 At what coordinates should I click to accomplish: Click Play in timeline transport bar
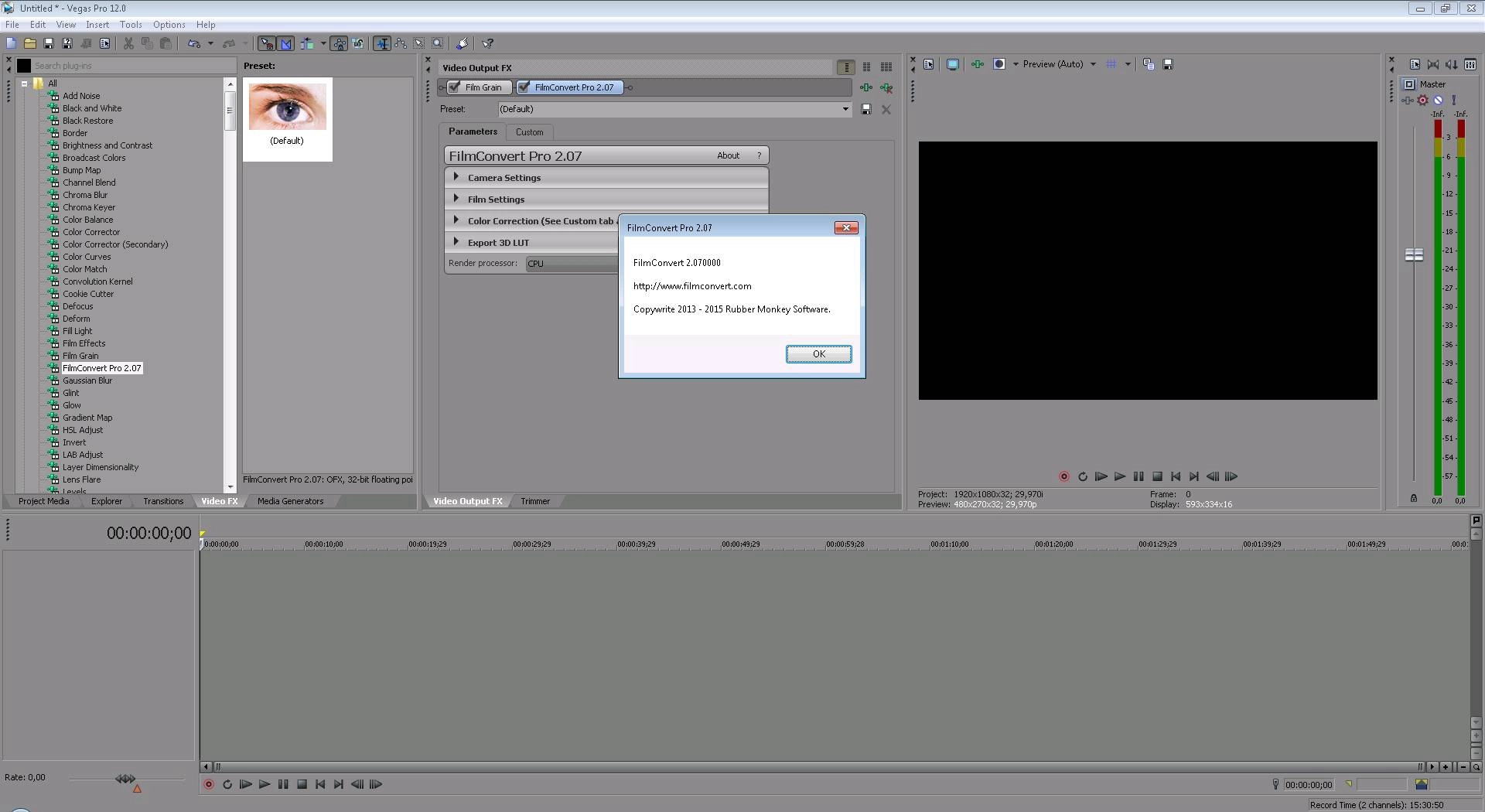265,784
